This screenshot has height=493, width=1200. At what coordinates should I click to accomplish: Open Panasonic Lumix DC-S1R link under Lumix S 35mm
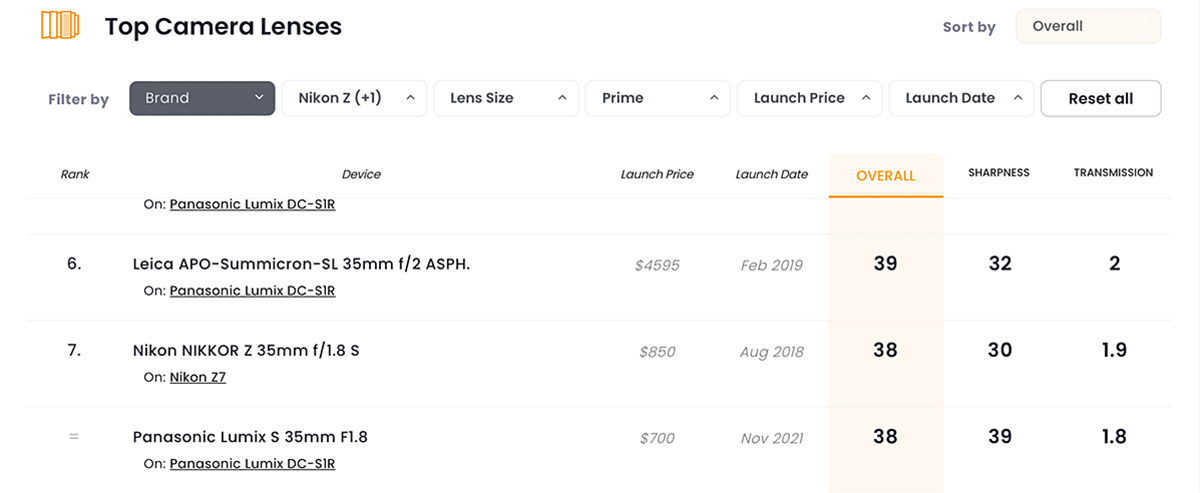pyautogui.click(x=252, y=464)
